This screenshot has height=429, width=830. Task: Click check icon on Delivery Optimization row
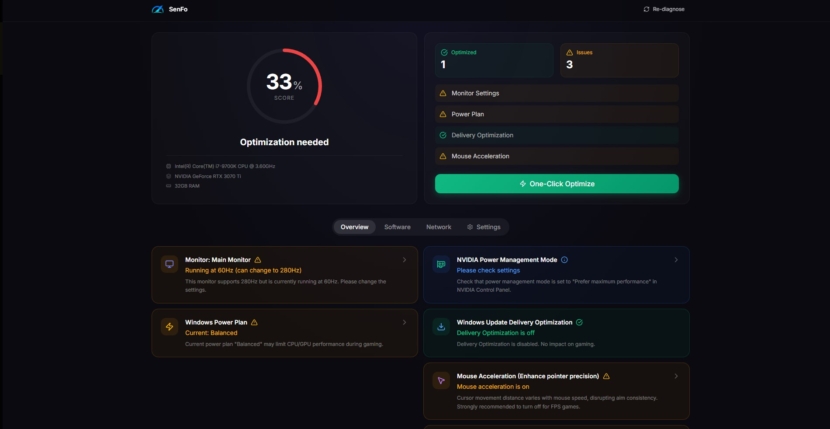[443, 135]
